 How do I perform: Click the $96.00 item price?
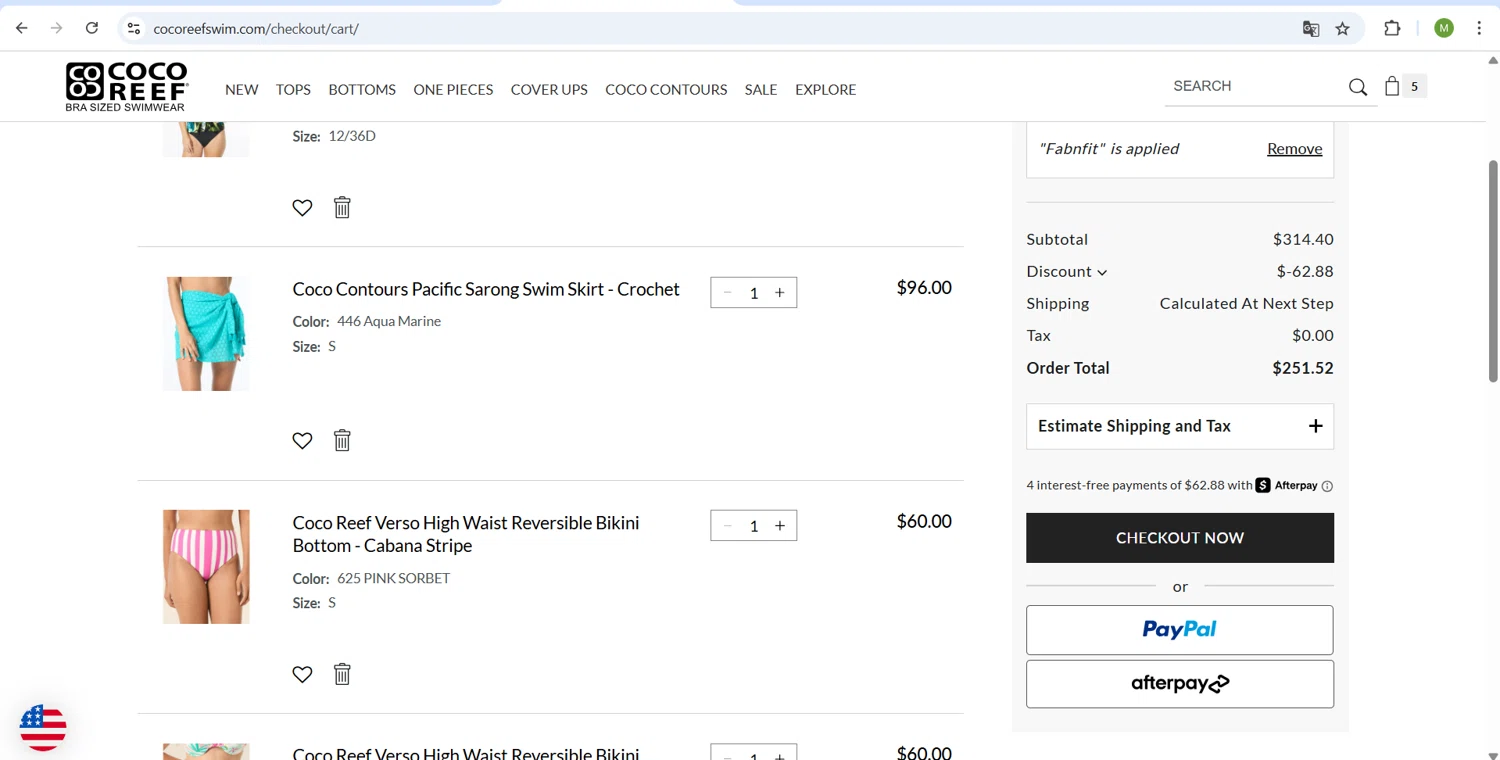pyautogui.click(x=924, y=288)
